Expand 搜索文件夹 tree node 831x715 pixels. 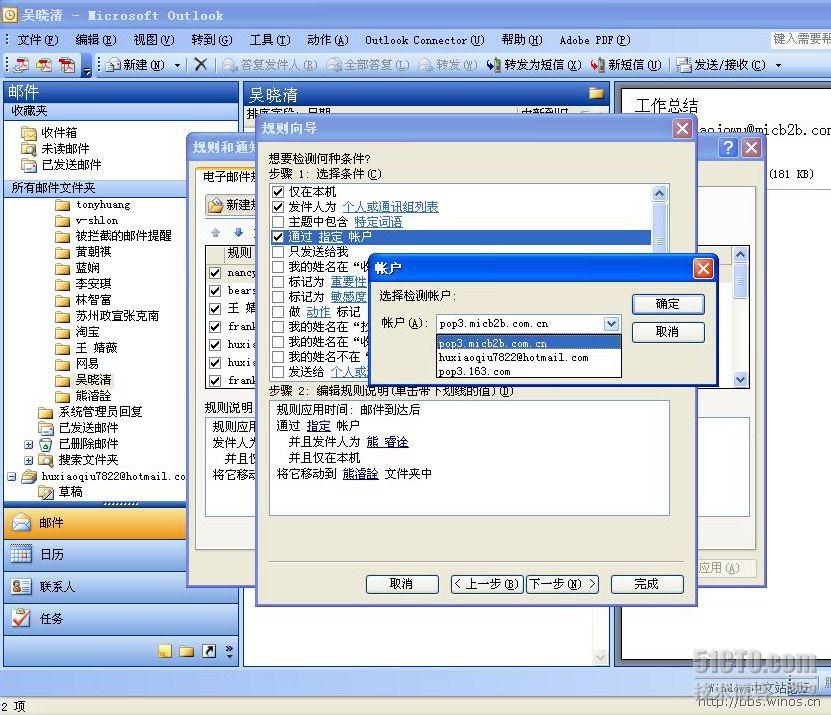(x=29, y=461)
